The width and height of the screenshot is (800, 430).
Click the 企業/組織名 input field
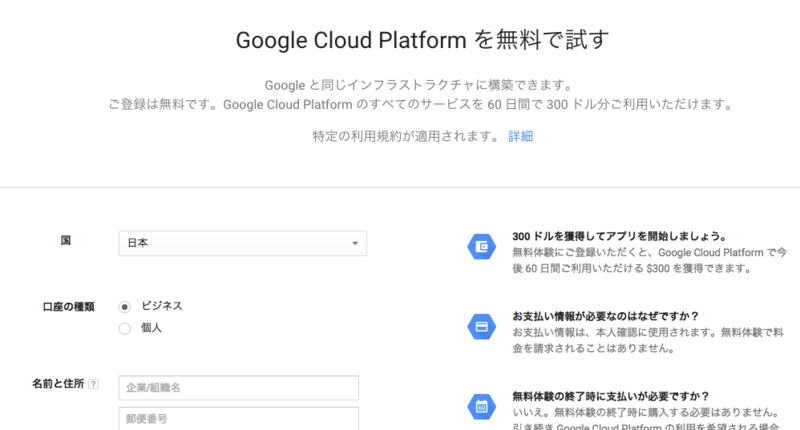[x=239, y=388]
